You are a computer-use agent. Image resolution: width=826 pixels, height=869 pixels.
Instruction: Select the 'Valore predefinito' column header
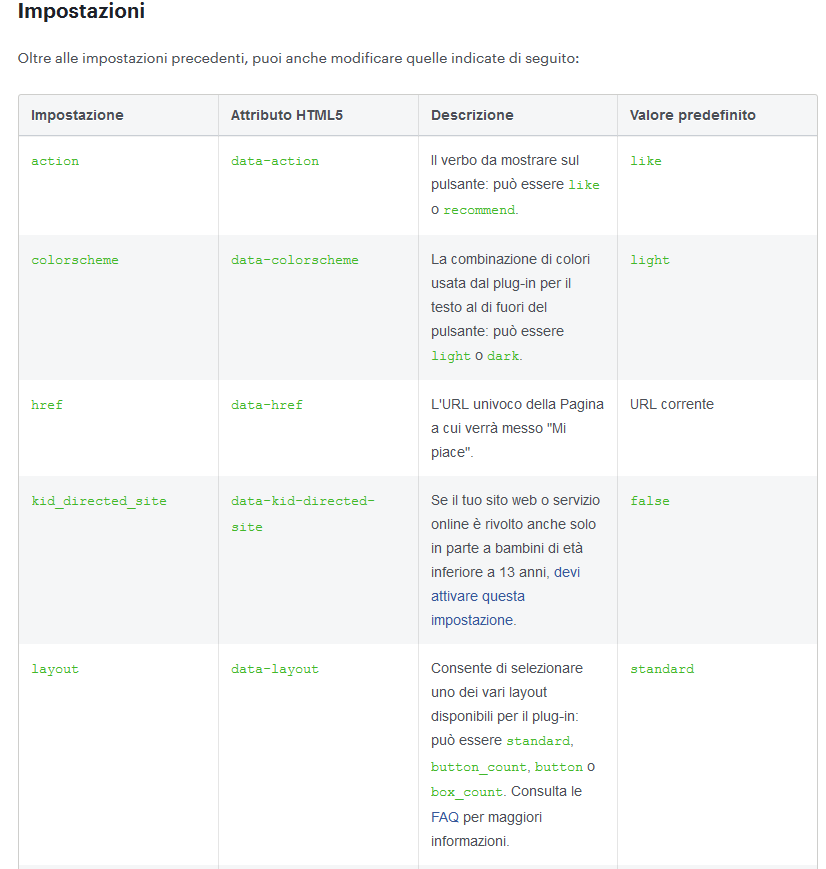pyautogui.click(x=692, y=115)
